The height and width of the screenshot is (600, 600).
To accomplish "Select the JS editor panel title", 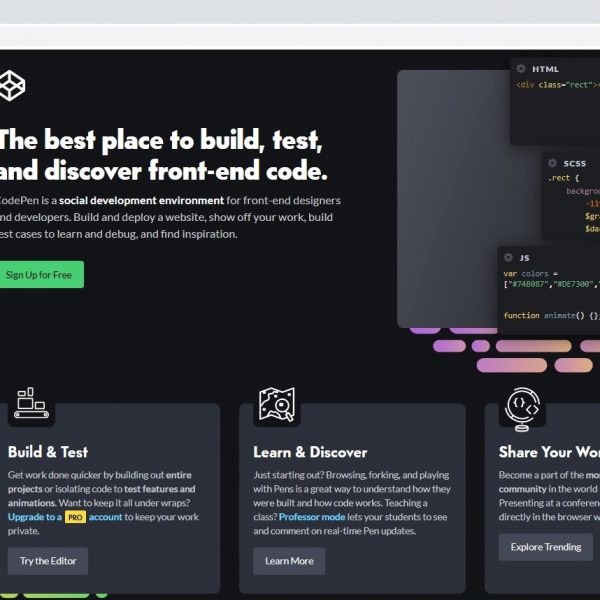I will (x=524, y=257).
